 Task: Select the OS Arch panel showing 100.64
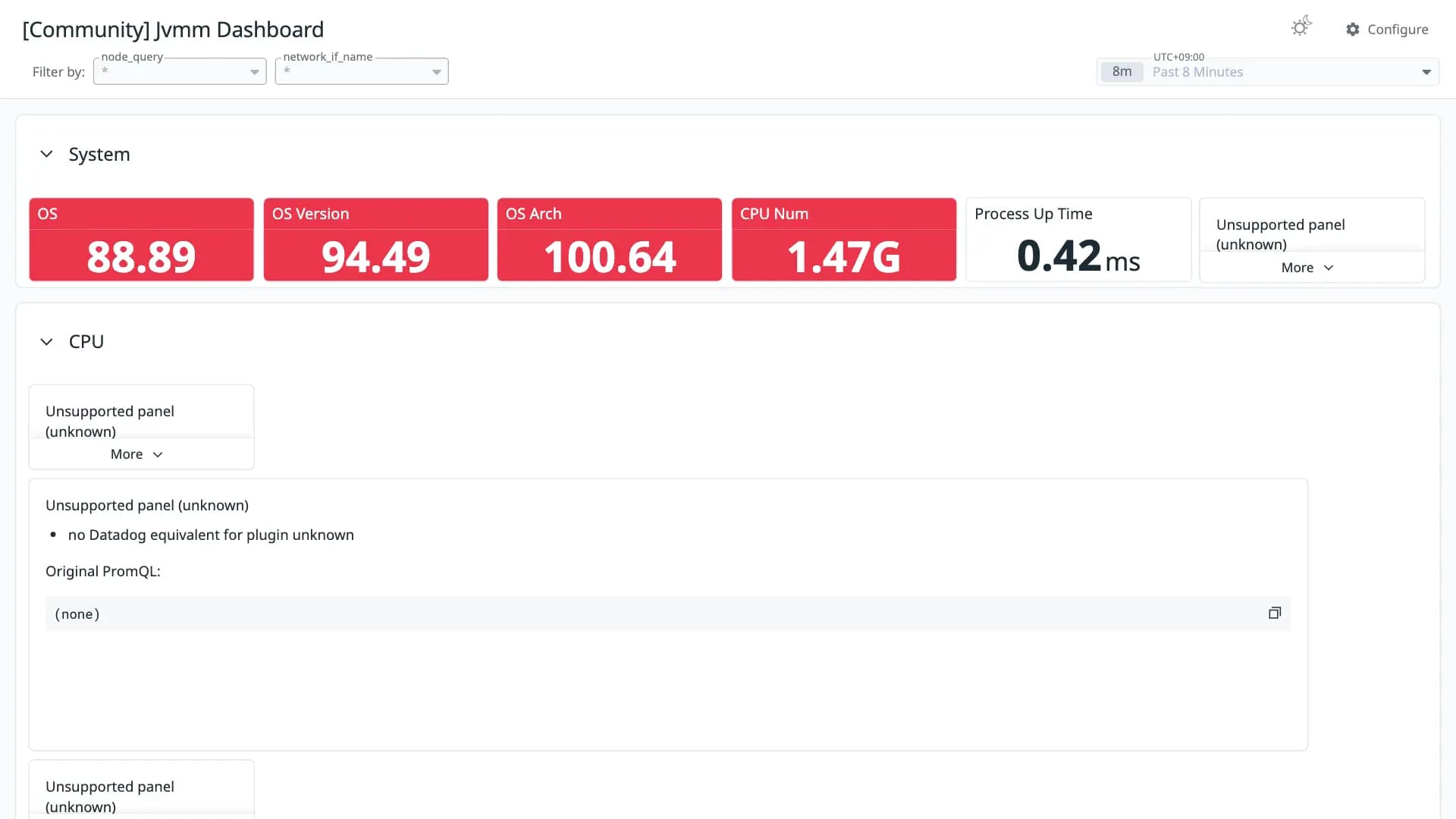click(610, 240)
